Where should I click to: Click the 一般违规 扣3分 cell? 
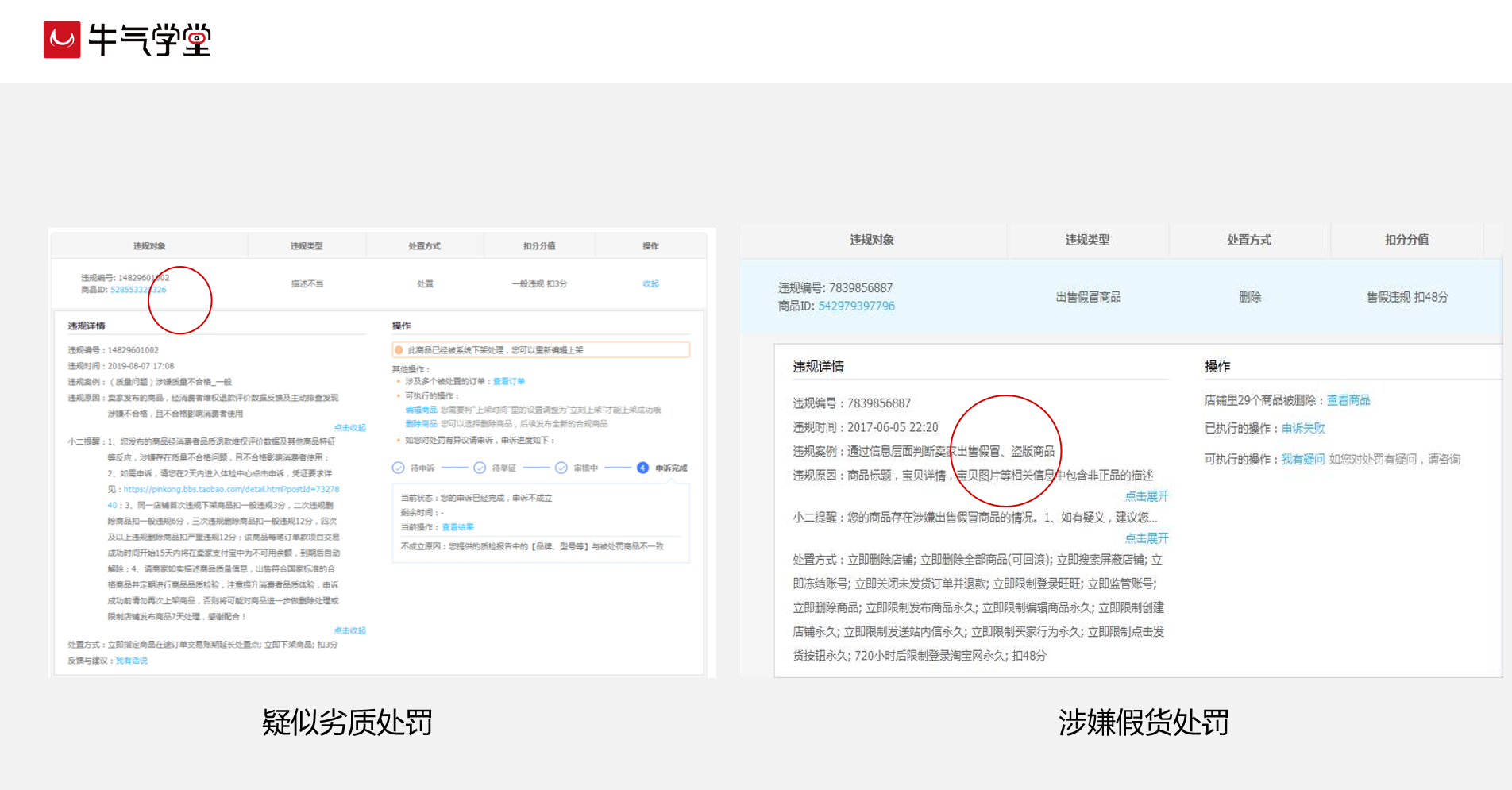pyautogui.click(x=539, y=283)
